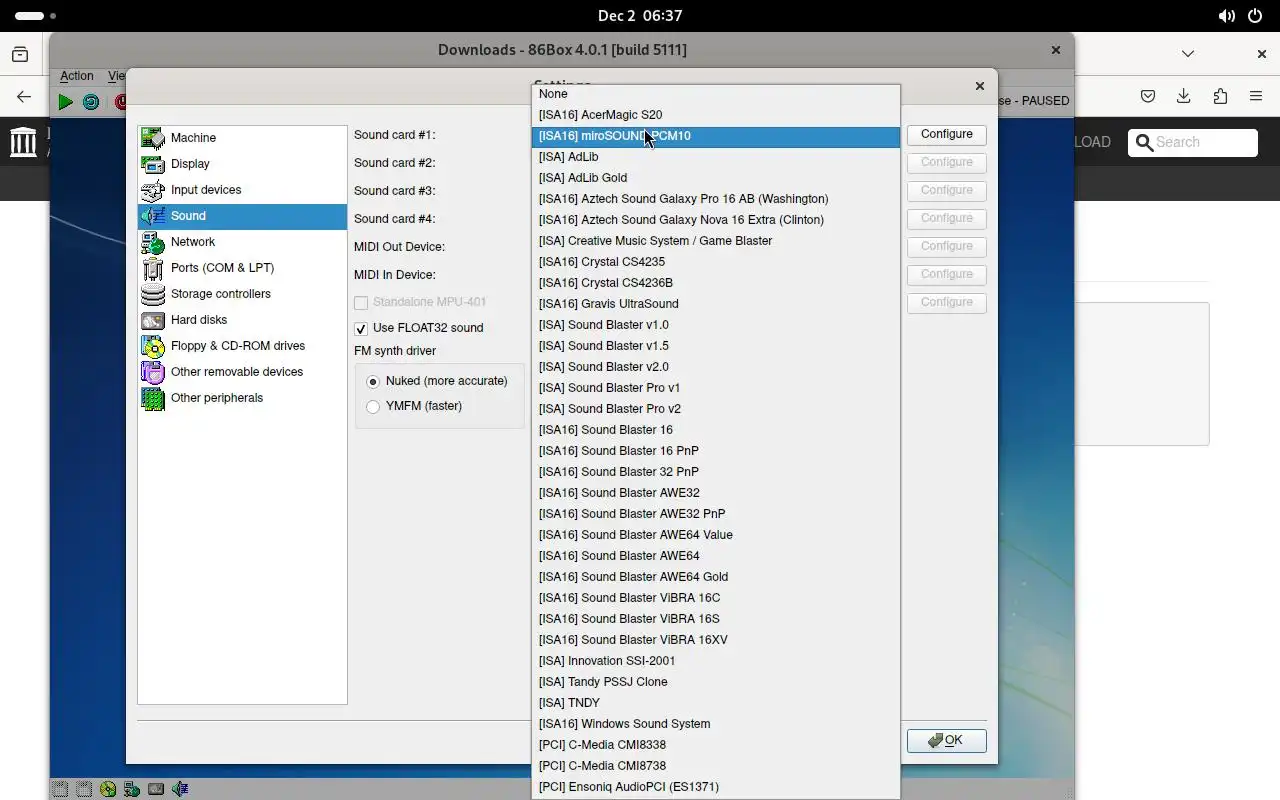1280x800 pixels.
Task: Select [ISA] Innovation SSI-2001
Action: tap(716, 661)
